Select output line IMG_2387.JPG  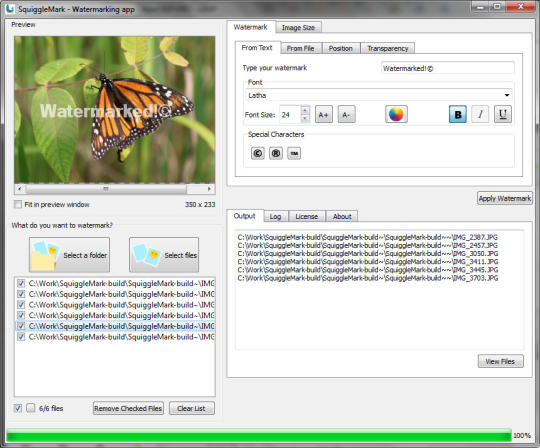pos(368,237)
